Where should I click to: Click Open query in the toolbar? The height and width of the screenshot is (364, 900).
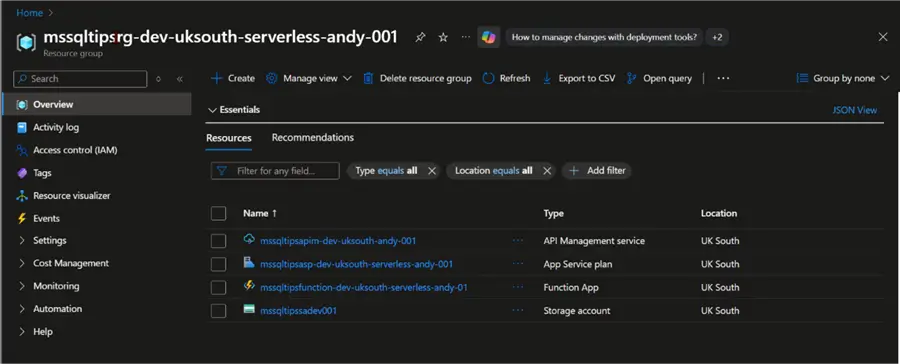(659, 79)
